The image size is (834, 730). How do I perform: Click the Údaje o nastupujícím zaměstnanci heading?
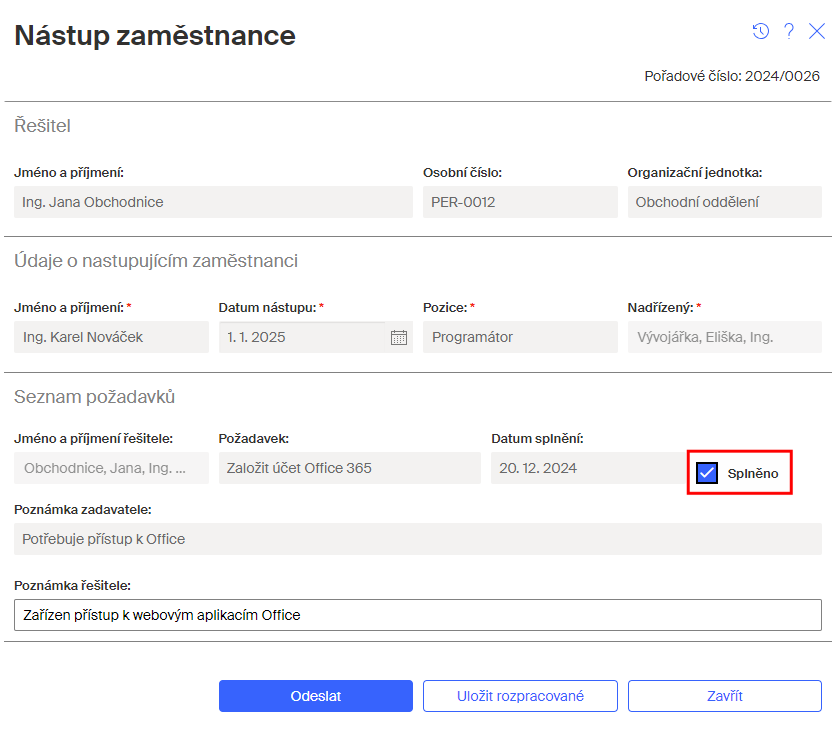coord(156,261)
